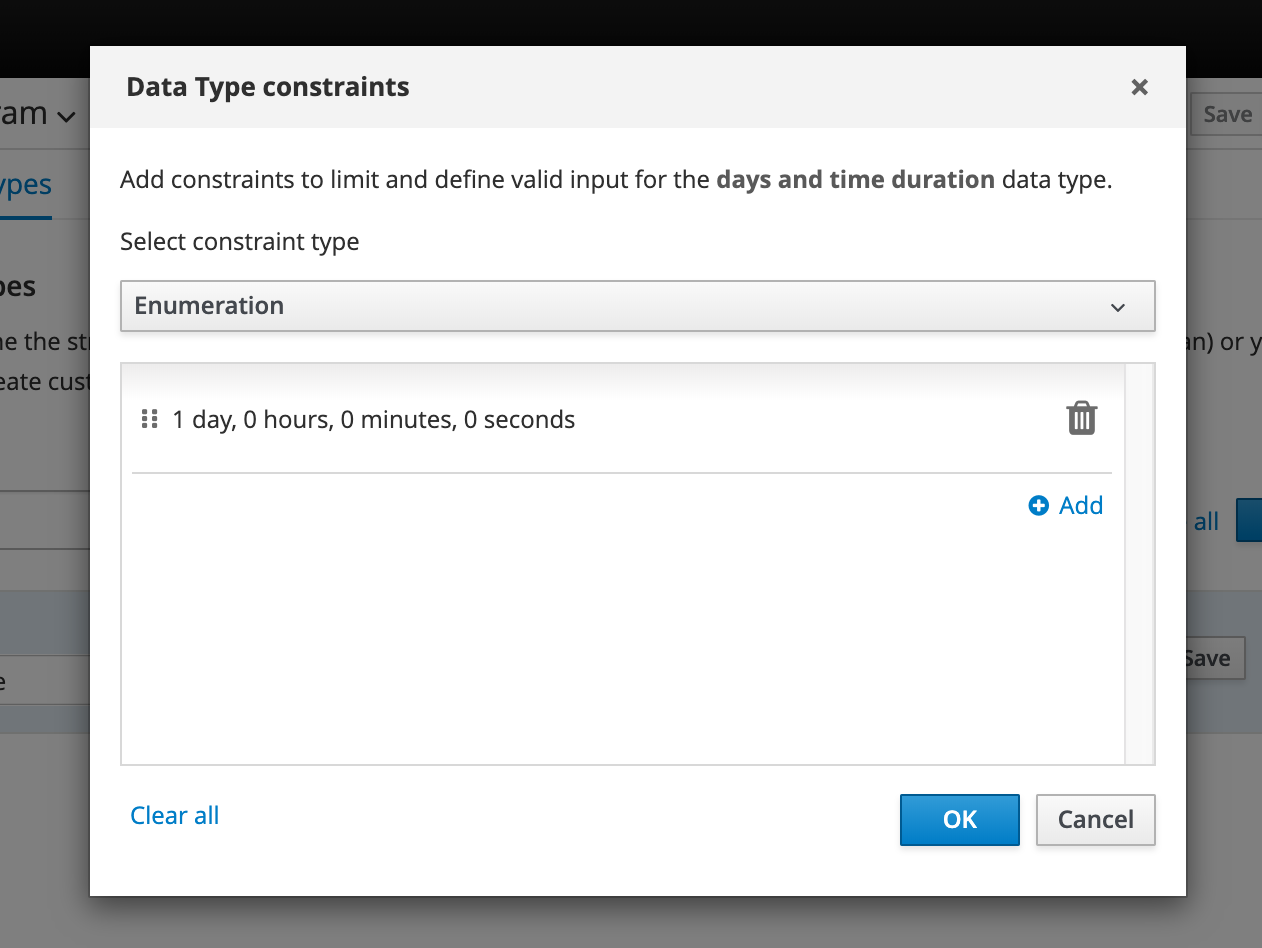Click the chevron arrow in the constraint selector
Image resolution: width=1262 pixels, height=948 pixels.
[x=1118, y=307]
